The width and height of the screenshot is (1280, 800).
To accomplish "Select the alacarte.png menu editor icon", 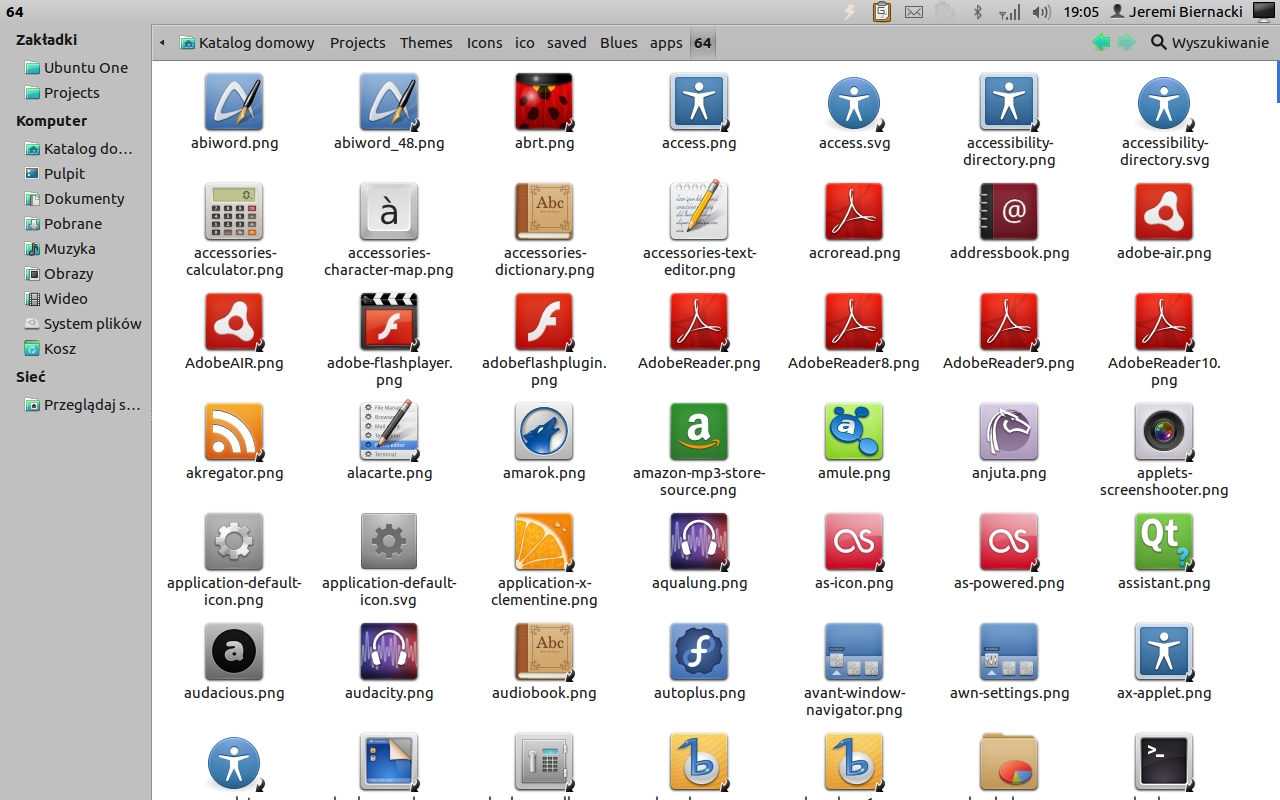I will tap(389, 432).
